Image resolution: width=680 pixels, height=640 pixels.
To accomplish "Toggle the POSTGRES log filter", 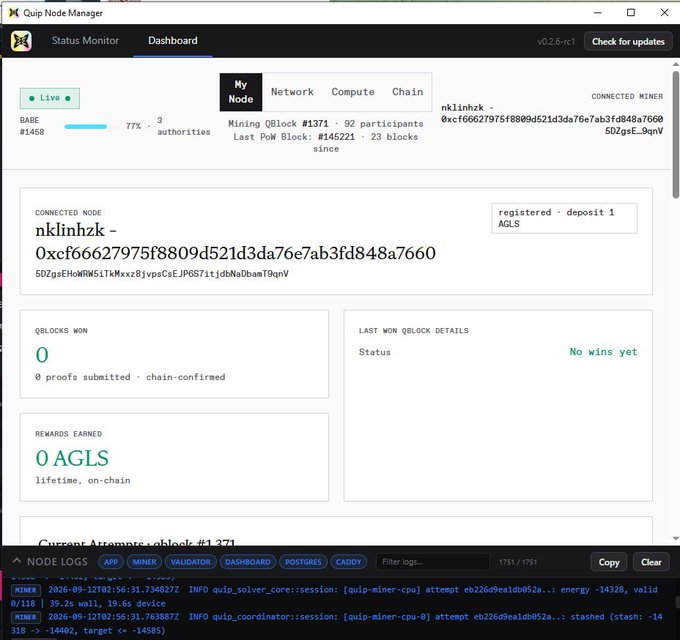I will click(x=303, y=562).
